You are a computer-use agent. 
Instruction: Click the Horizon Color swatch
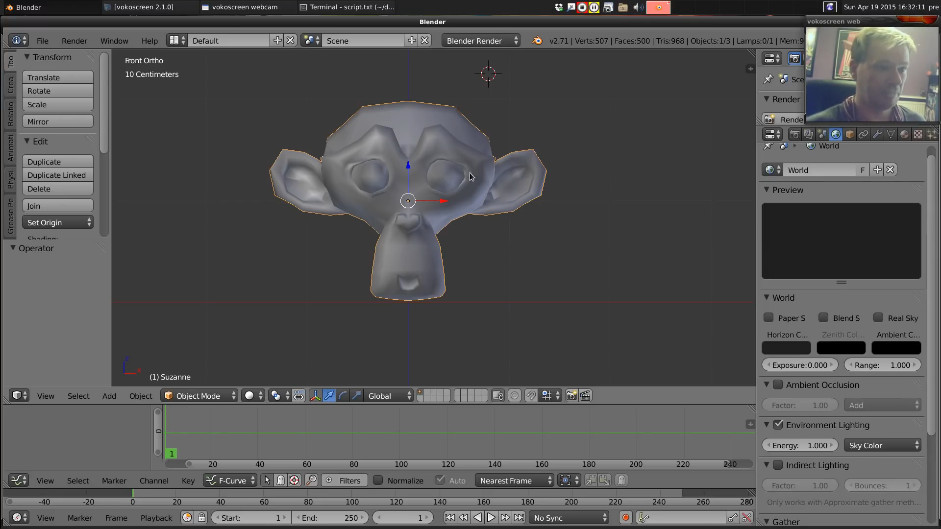tap(786, 348)
